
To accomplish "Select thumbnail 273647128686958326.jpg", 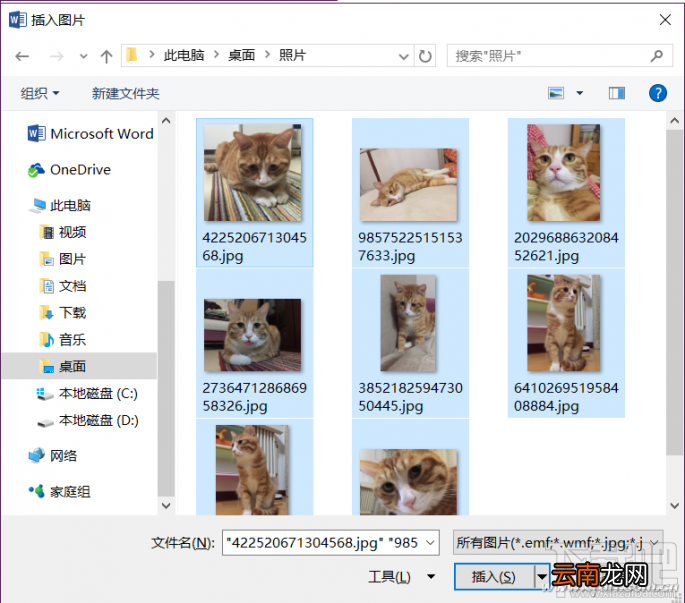I will click(x=254, y=343).
